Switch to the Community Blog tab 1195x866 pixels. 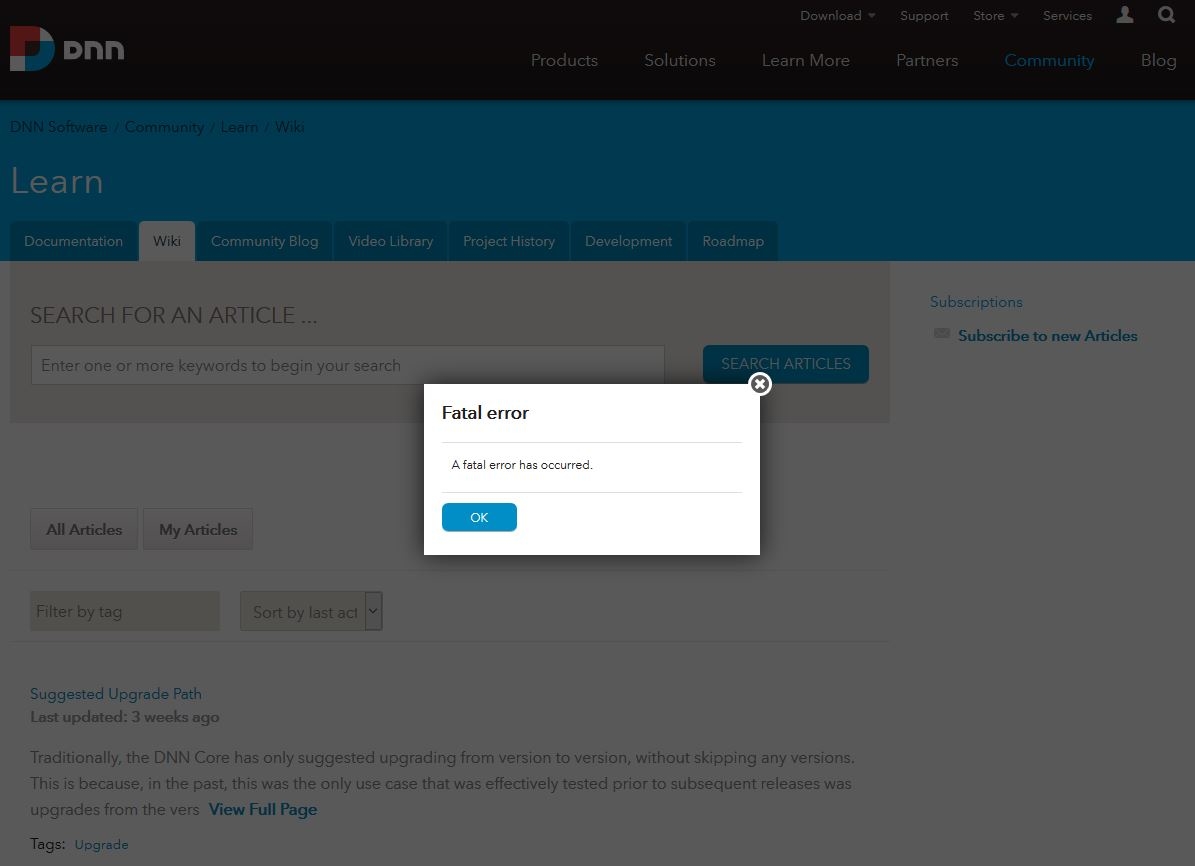click(264, 241)
